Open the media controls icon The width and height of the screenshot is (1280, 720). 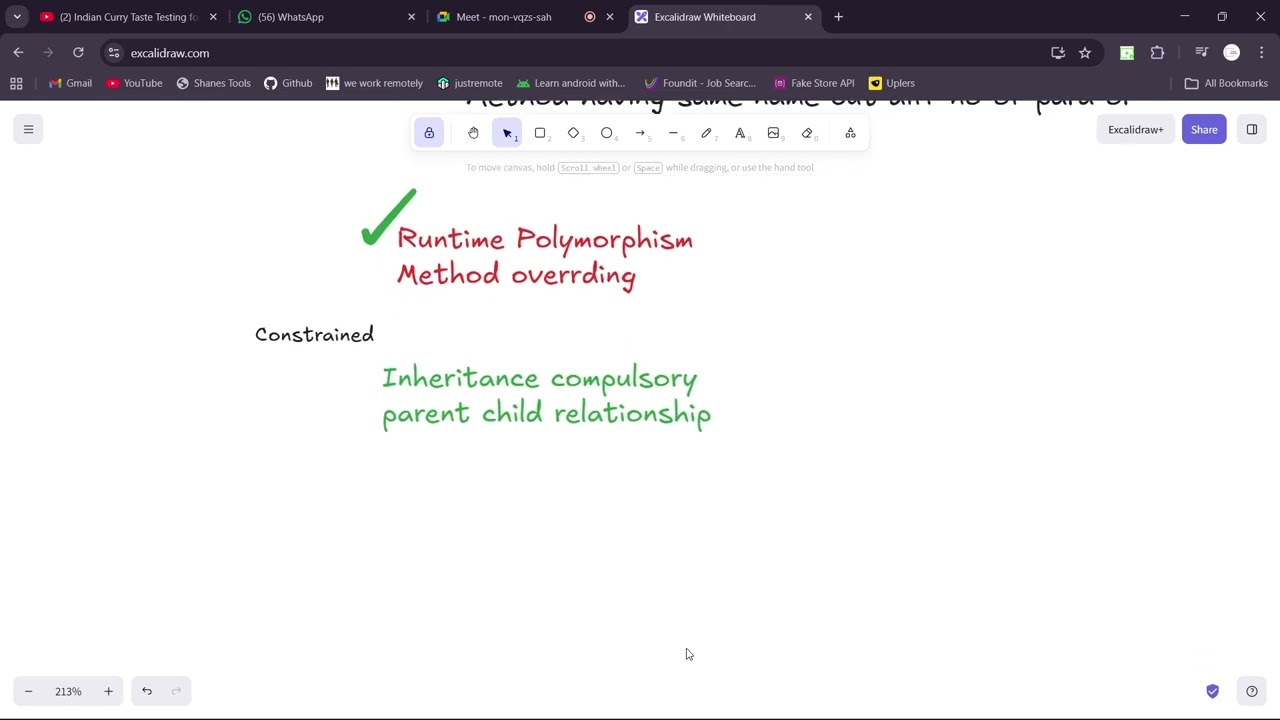[1202, 53]
